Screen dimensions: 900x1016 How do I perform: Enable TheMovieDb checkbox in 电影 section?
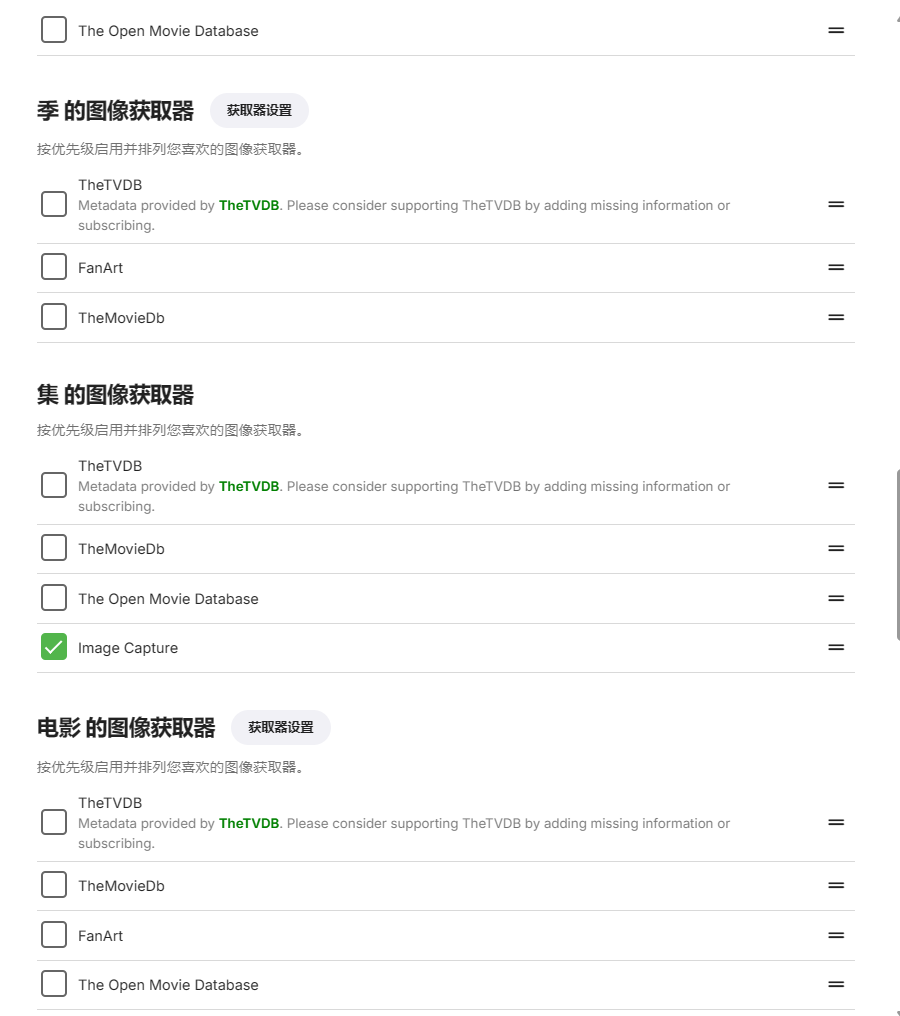click(x=54, y=885)
